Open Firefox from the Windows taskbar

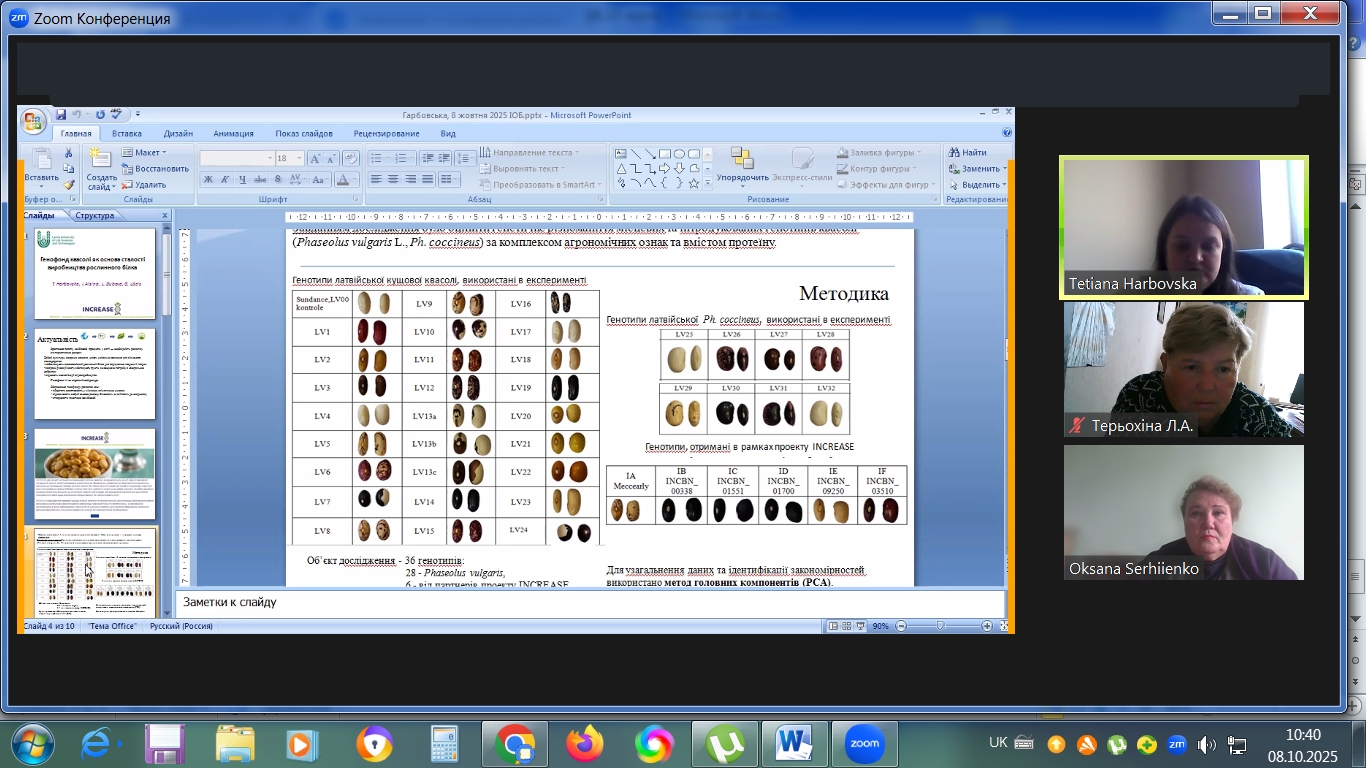[585, 744]
